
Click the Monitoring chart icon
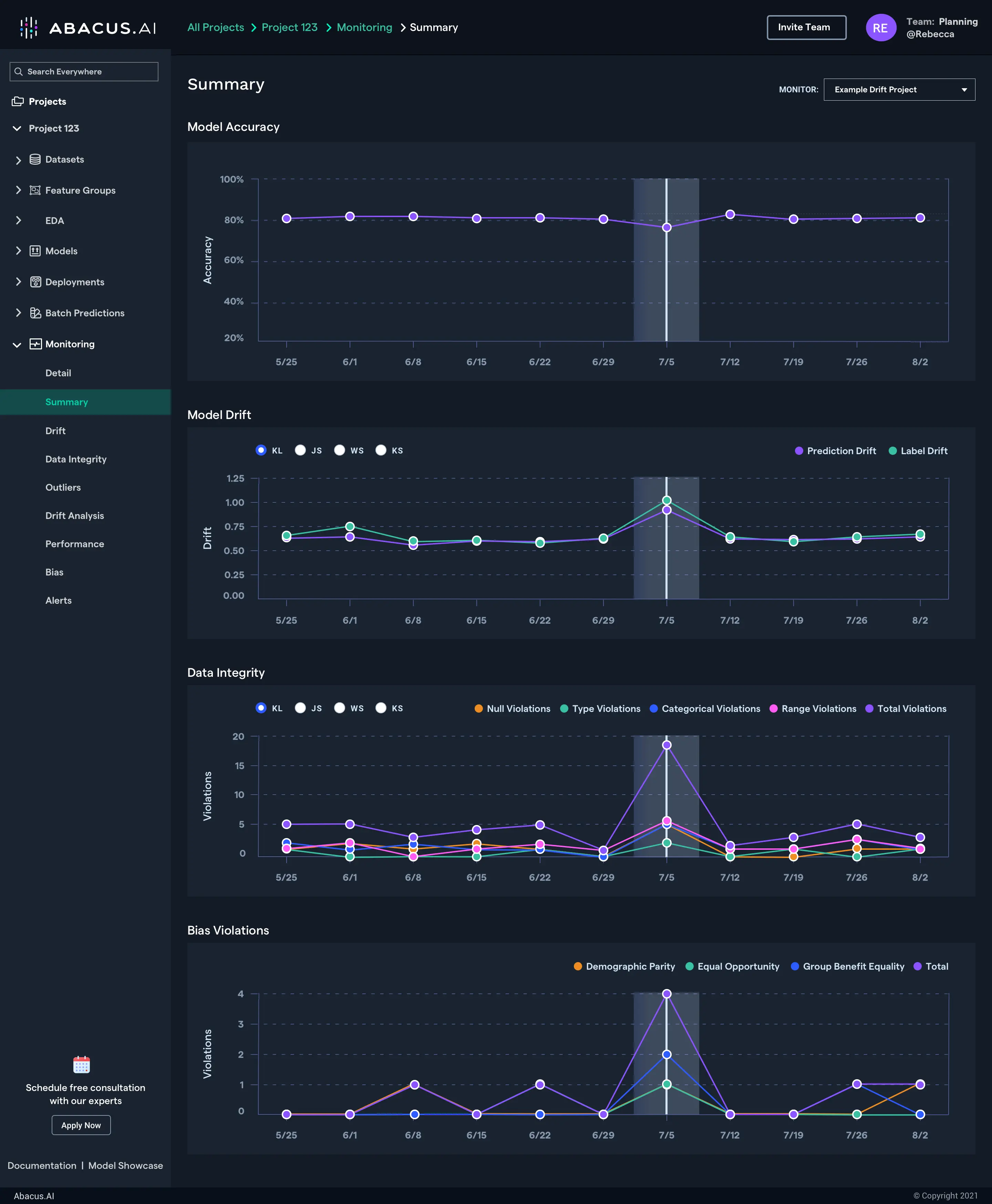coord(35,344)
